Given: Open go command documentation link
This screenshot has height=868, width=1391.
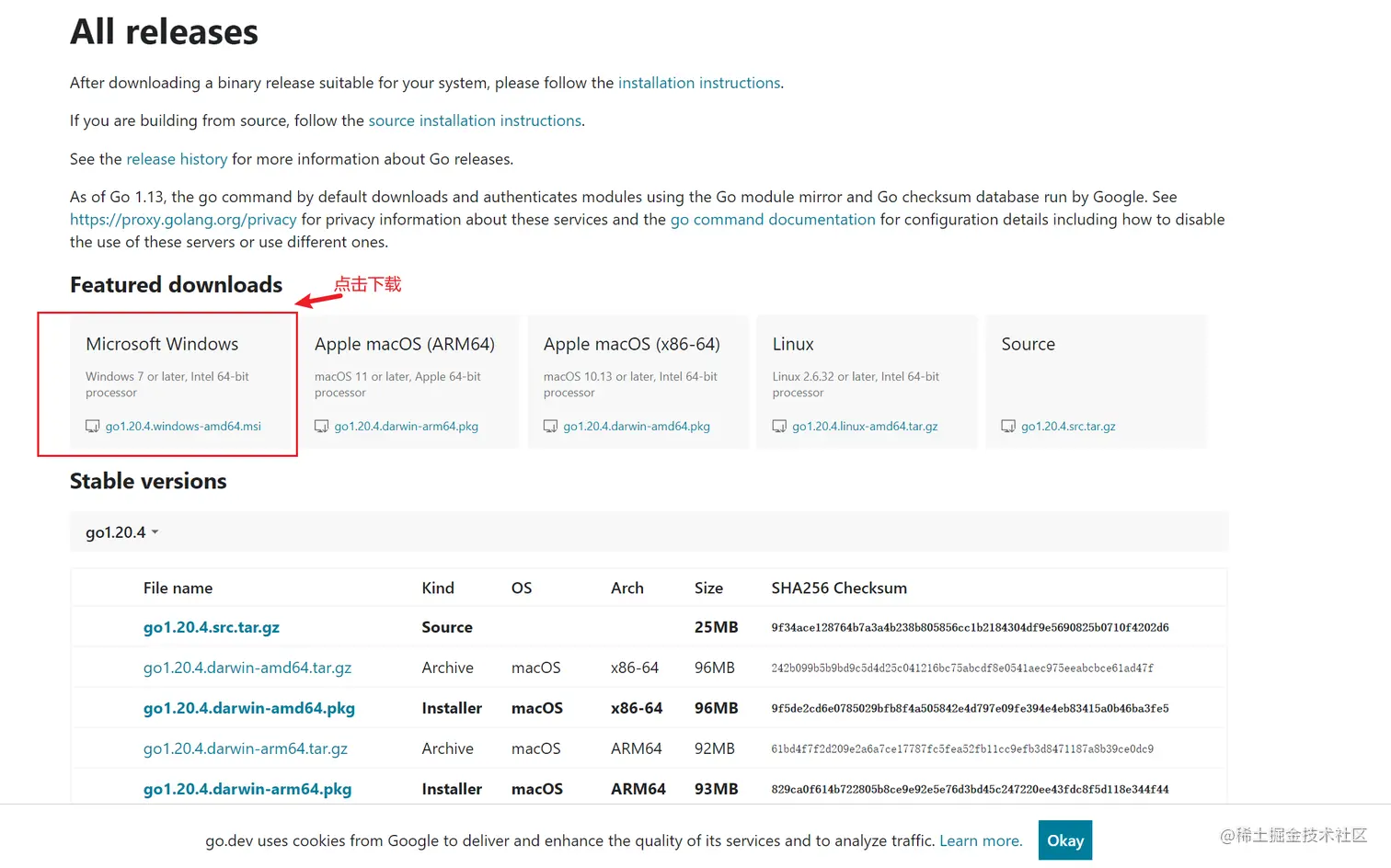Looking at the screenshot, I should (x=773, y=220).
